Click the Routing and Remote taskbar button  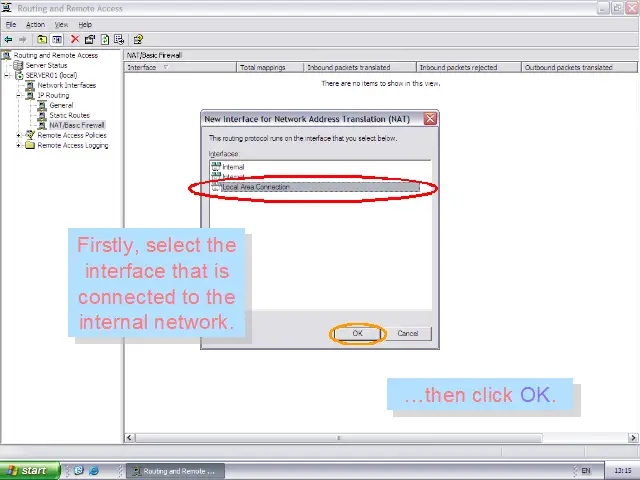pyautogui.click(x=176, y=471)
